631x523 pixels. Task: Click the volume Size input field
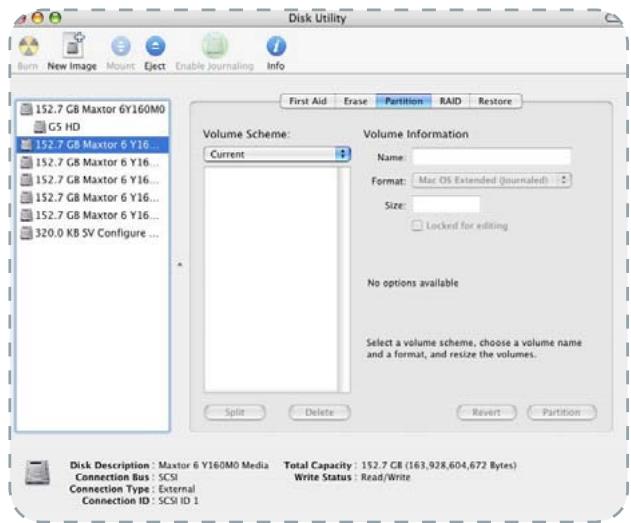(x=446, y=204)
